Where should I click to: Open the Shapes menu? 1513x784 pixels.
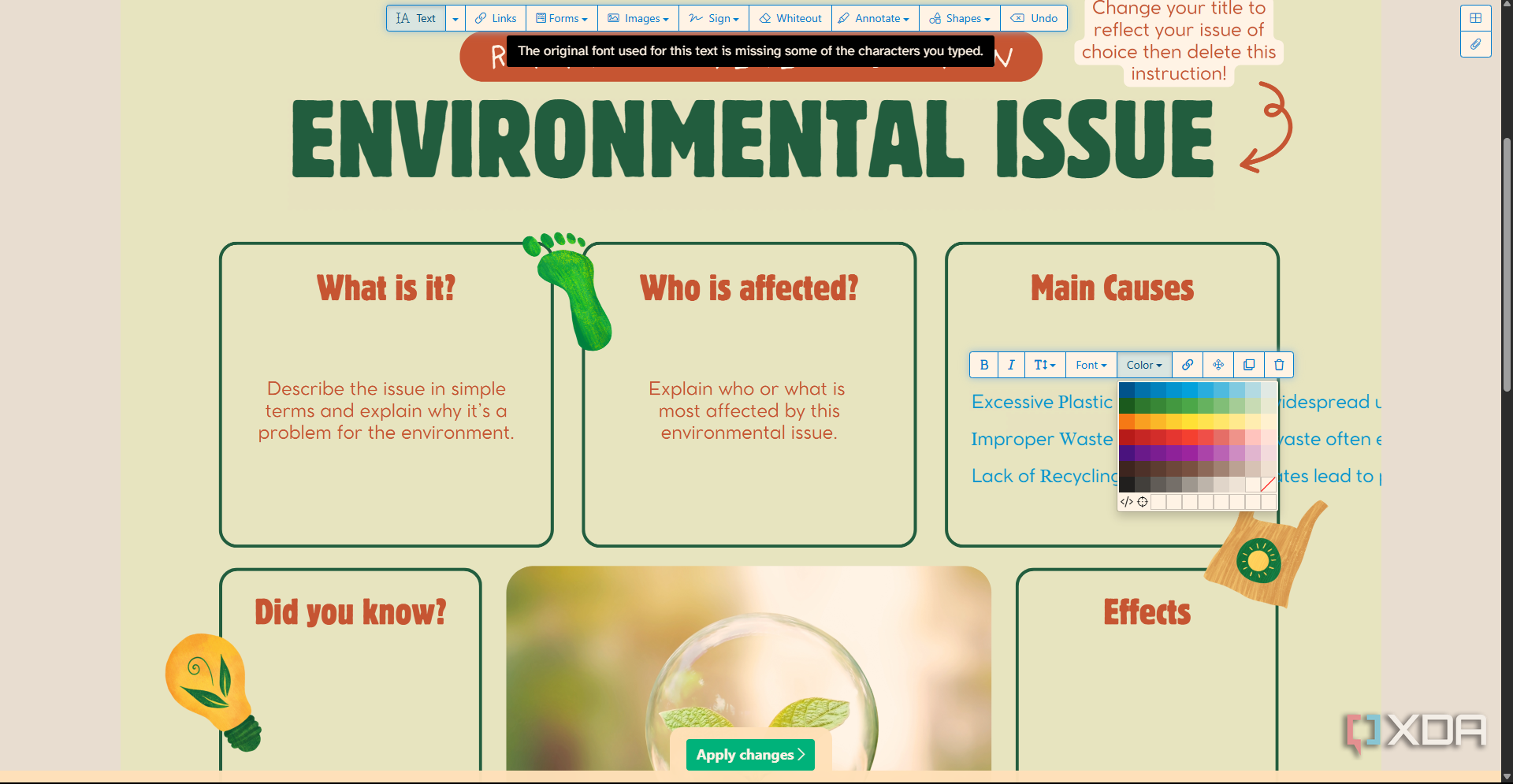click(960, 18)
